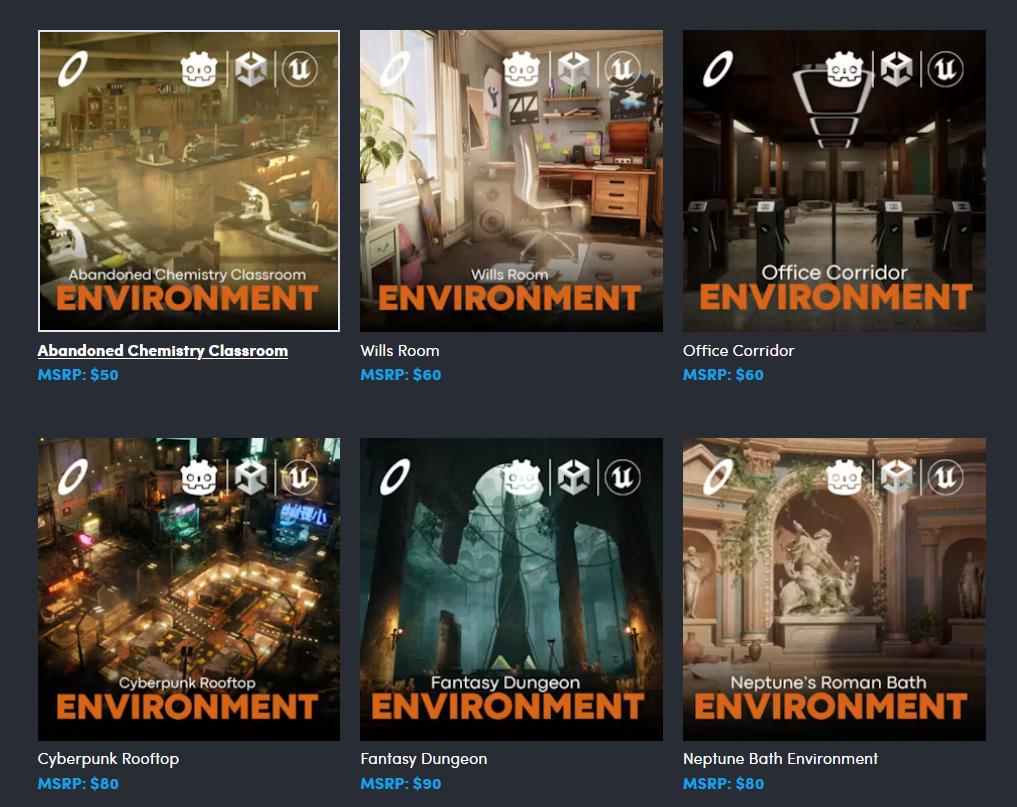Open the Wills Room title link
This screenshot has width=1017, height=807.
click(399, 351)
